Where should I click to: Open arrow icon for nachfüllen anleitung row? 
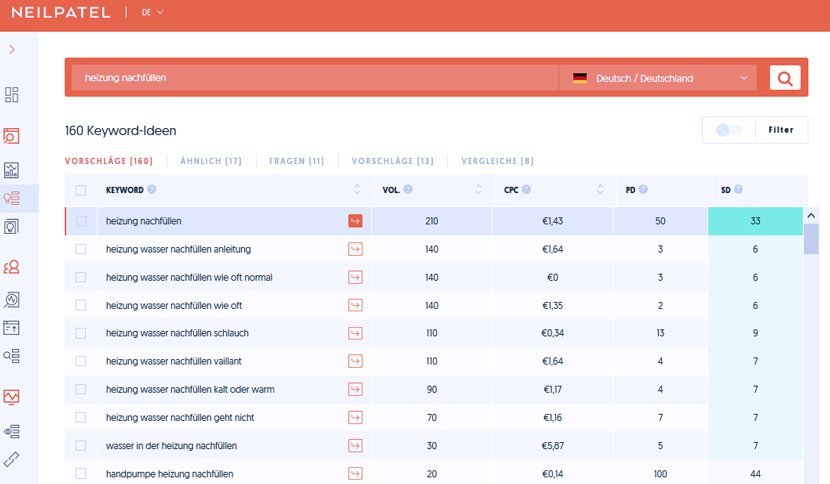pyautogui.click(x=355, y=249)
